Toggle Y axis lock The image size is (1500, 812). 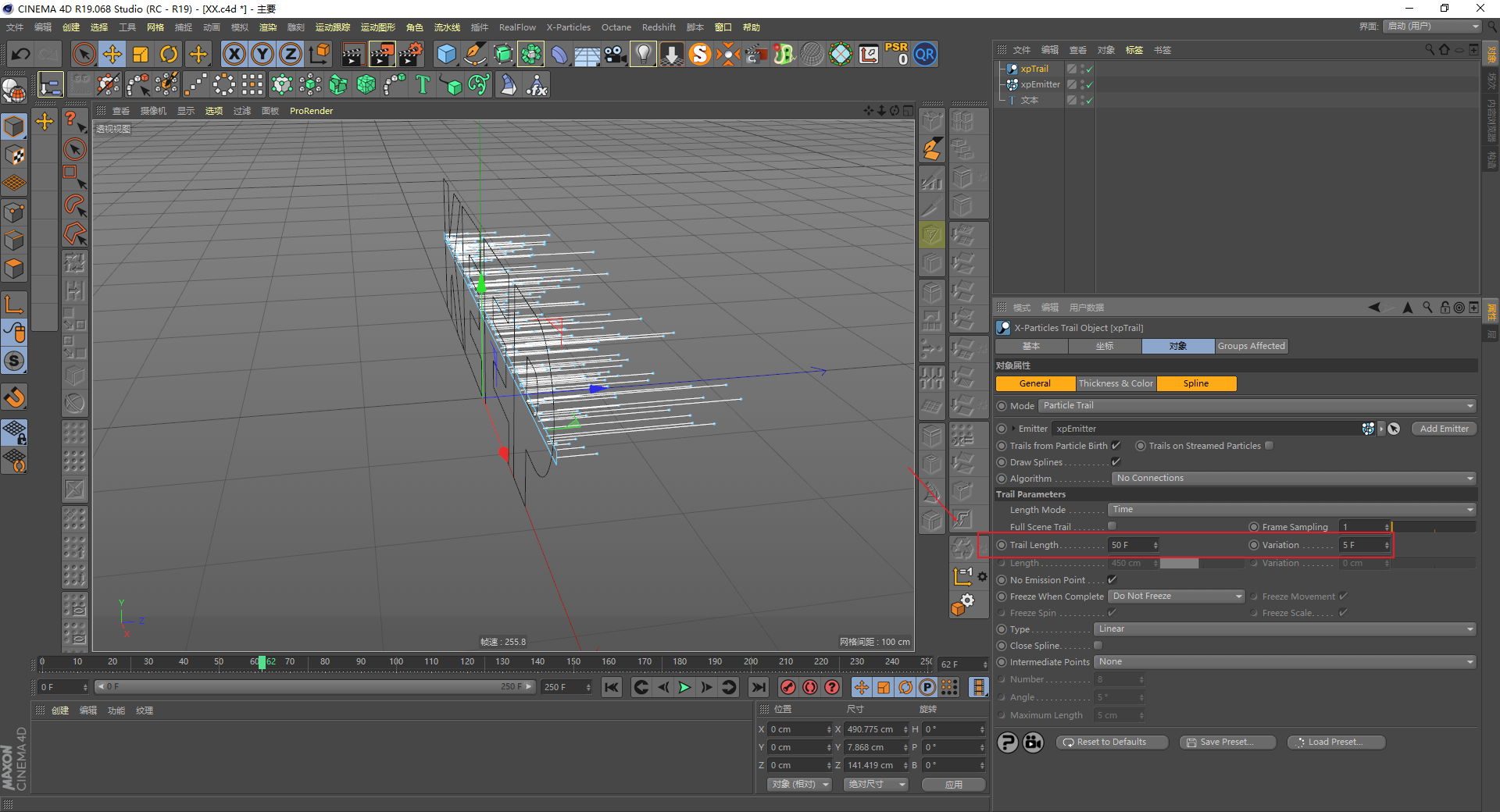point(262,54)
